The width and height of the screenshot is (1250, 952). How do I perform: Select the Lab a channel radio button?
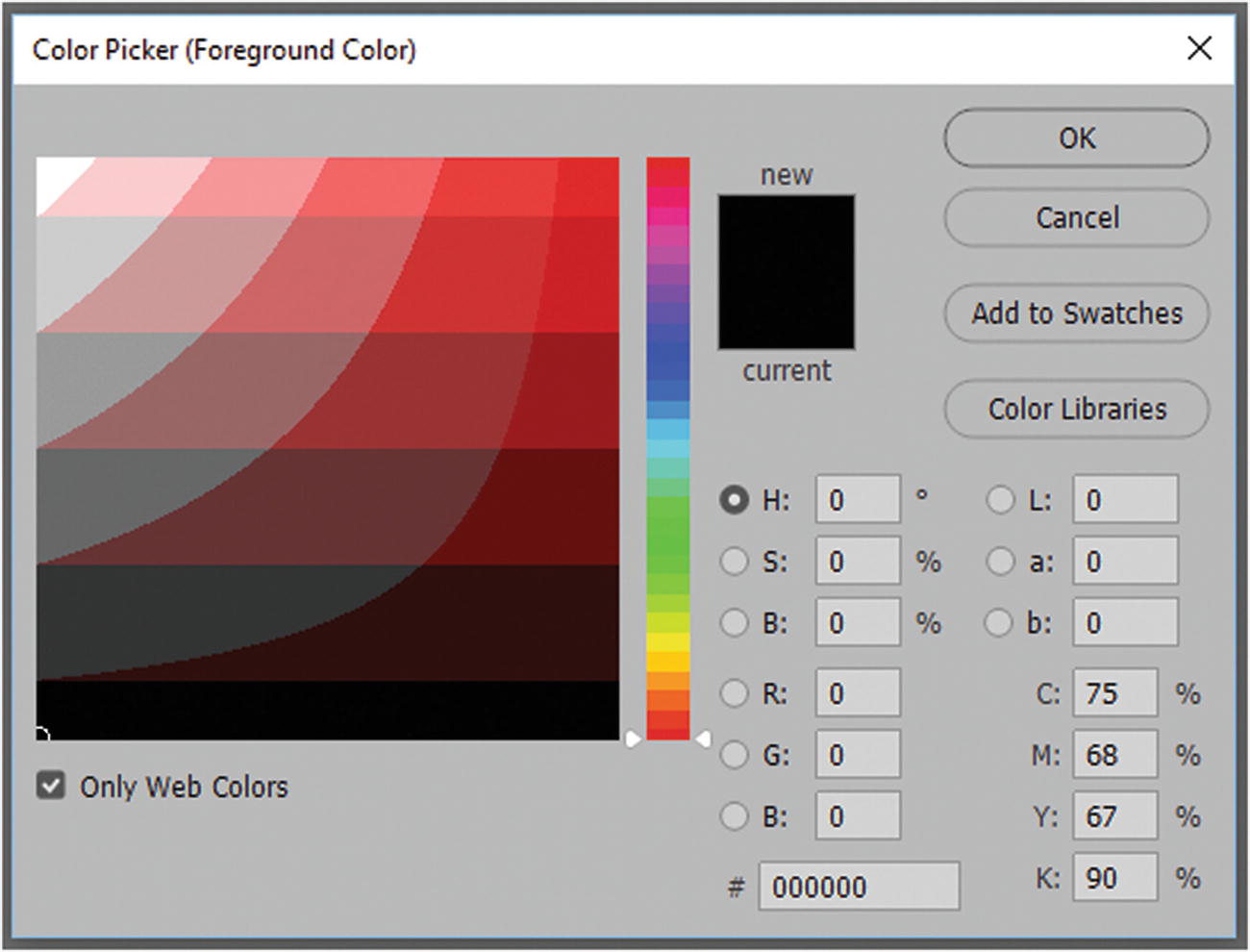tap(1000, 562)
